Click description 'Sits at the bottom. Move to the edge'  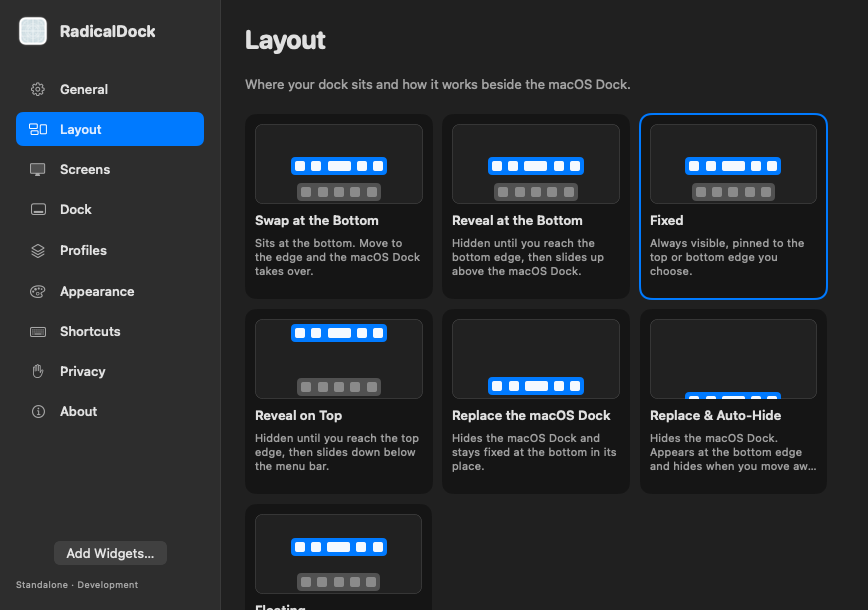[337, 257]
